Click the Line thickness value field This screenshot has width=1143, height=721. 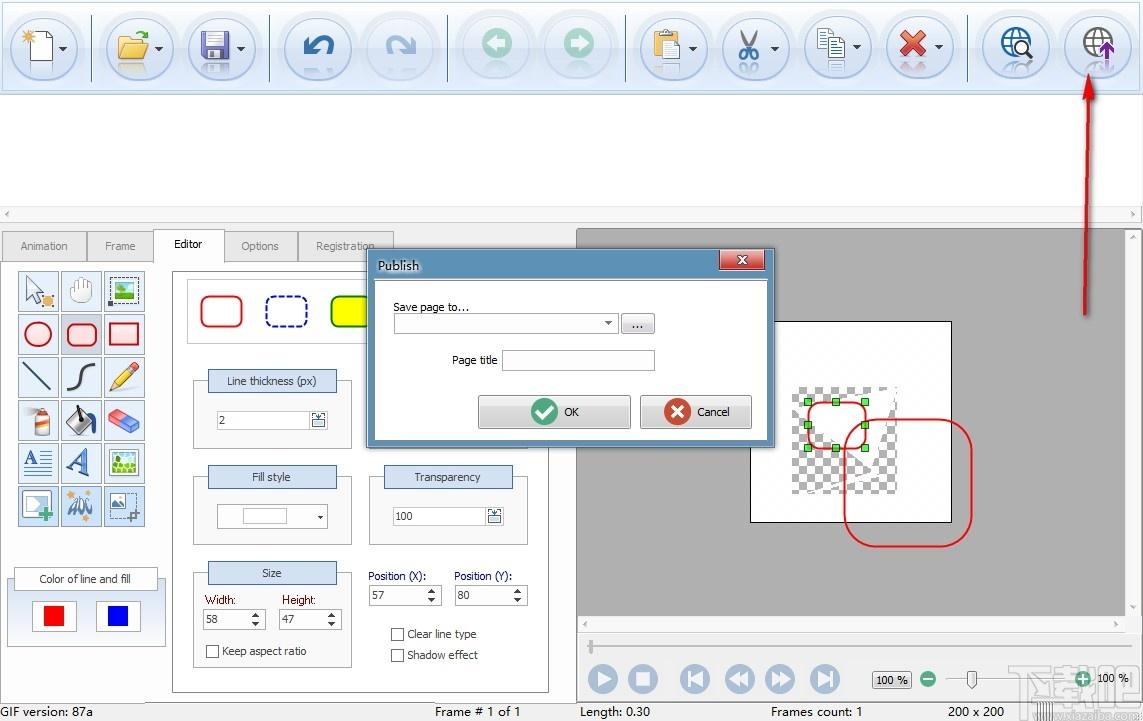tap(263, 420)
